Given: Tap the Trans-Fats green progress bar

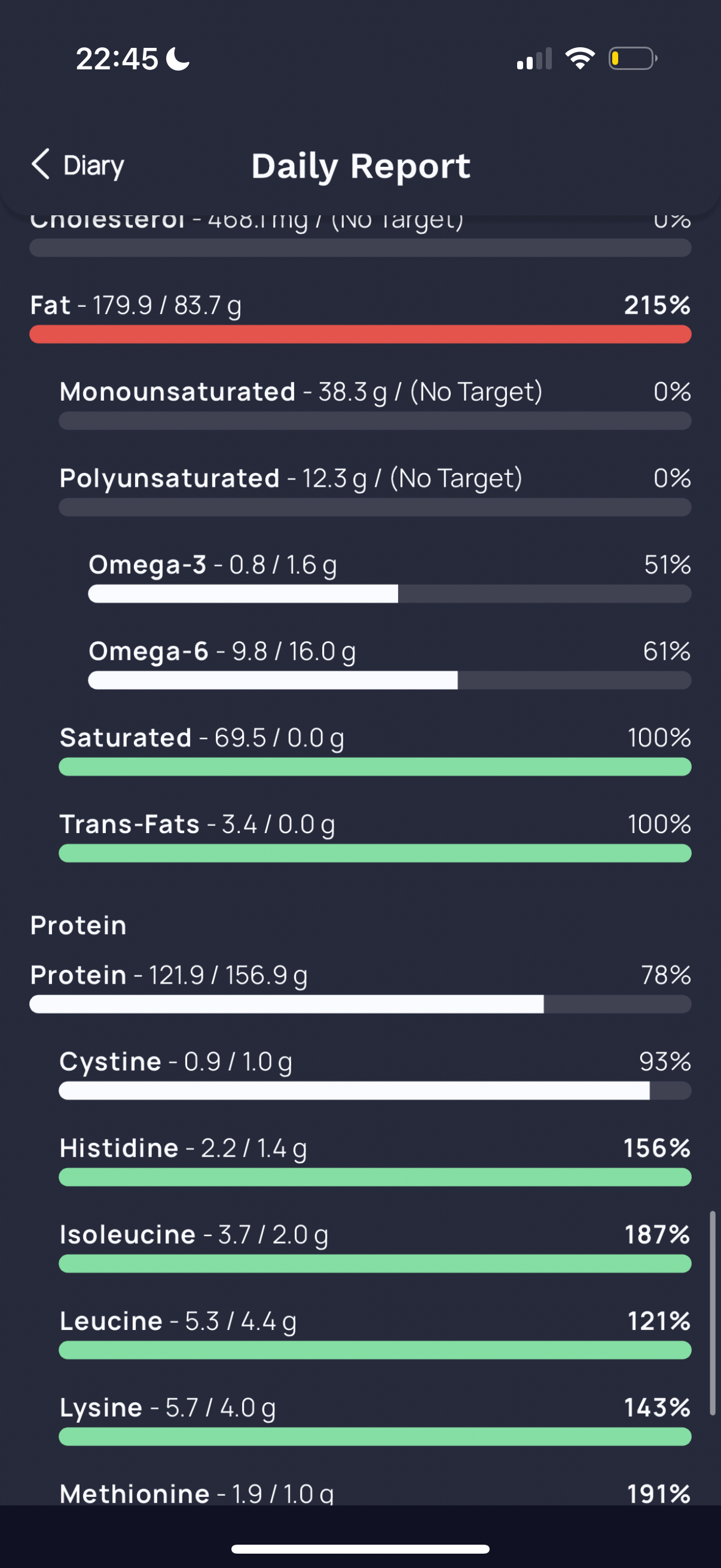Looking at the screenshot, I should point(375,853).
